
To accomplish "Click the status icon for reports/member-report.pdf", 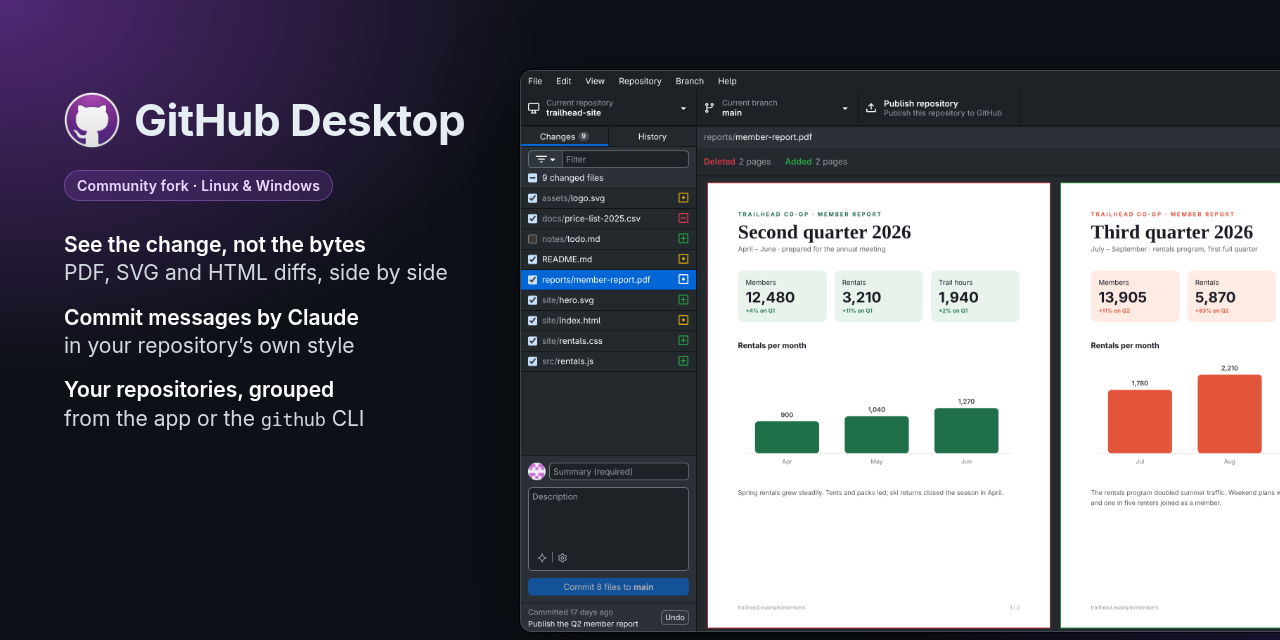I will [x=683, y=280].
